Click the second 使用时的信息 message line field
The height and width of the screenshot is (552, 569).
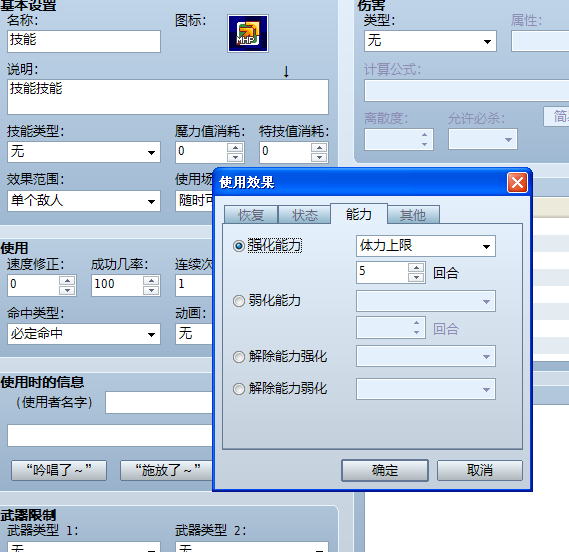click(110, 435)
